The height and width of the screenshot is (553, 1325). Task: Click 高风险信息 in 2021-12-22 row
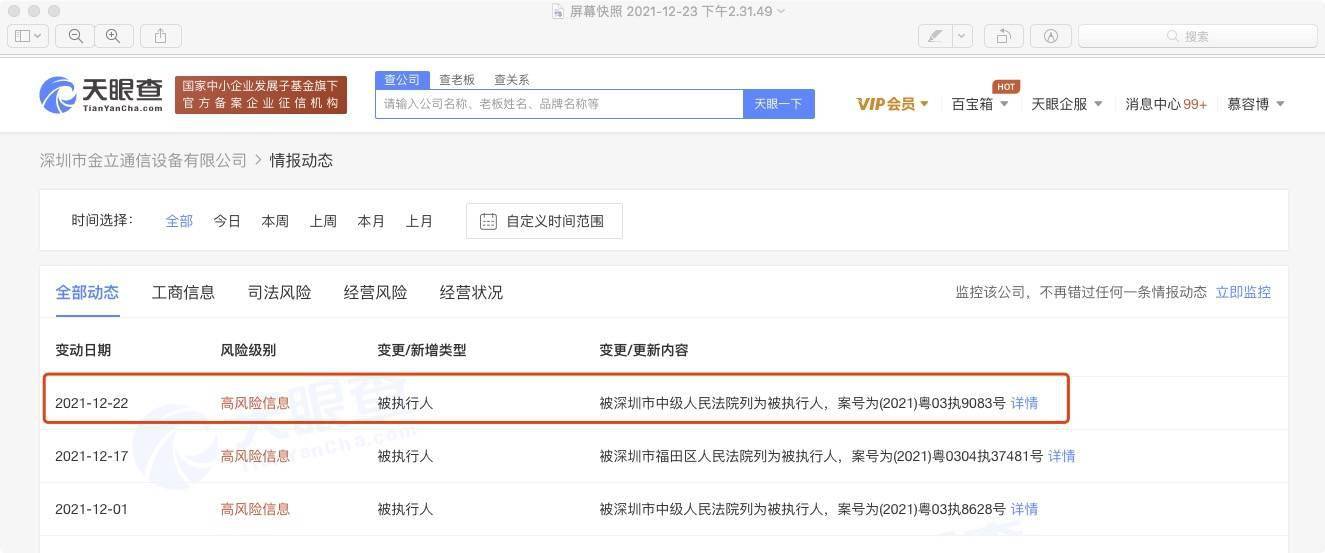(255, 403)
